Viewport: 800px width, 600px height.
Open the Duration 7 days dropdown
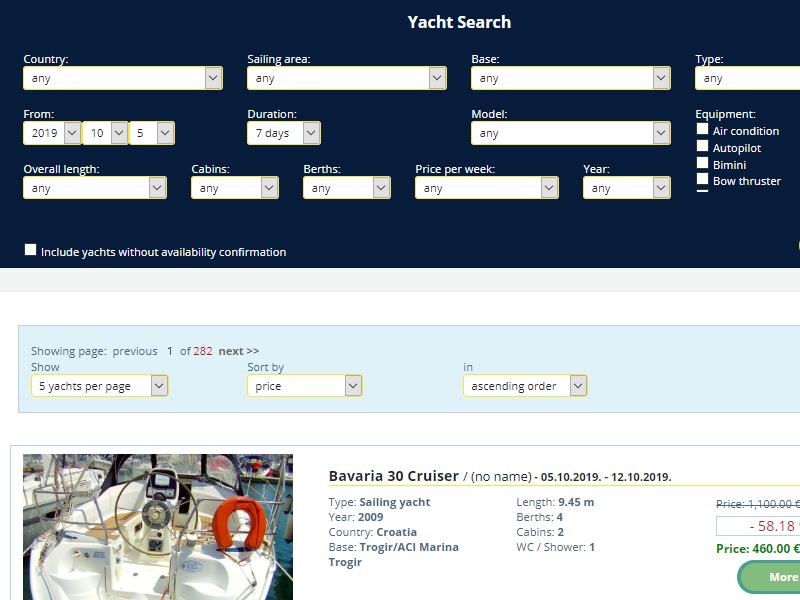[x=284, y=133]
